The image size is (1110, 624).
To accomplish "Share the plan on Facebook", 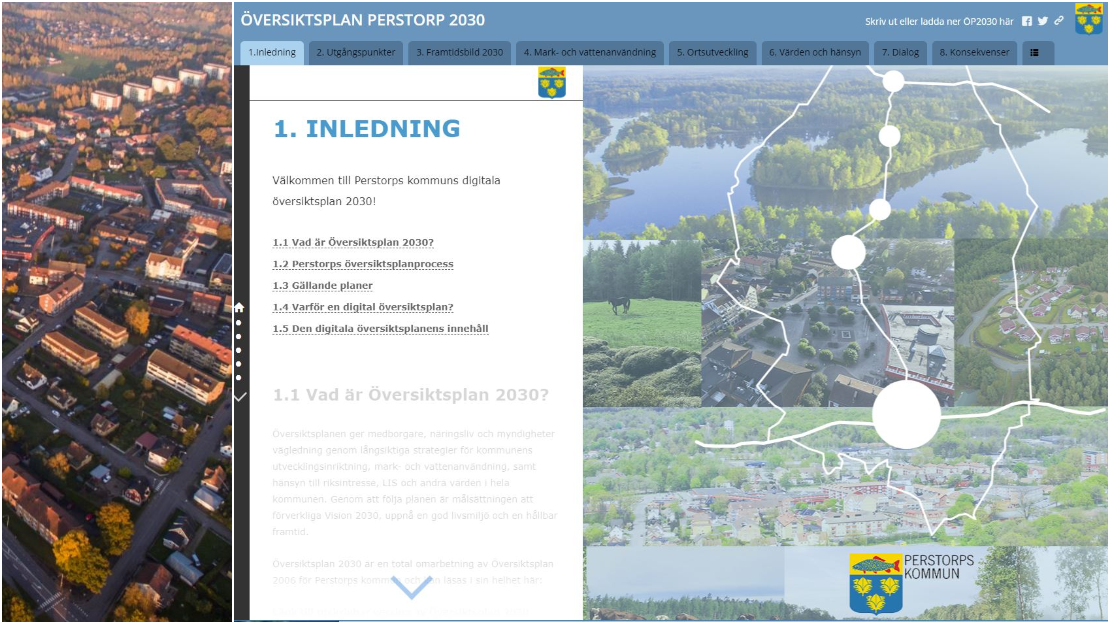I will [1026, 21].
